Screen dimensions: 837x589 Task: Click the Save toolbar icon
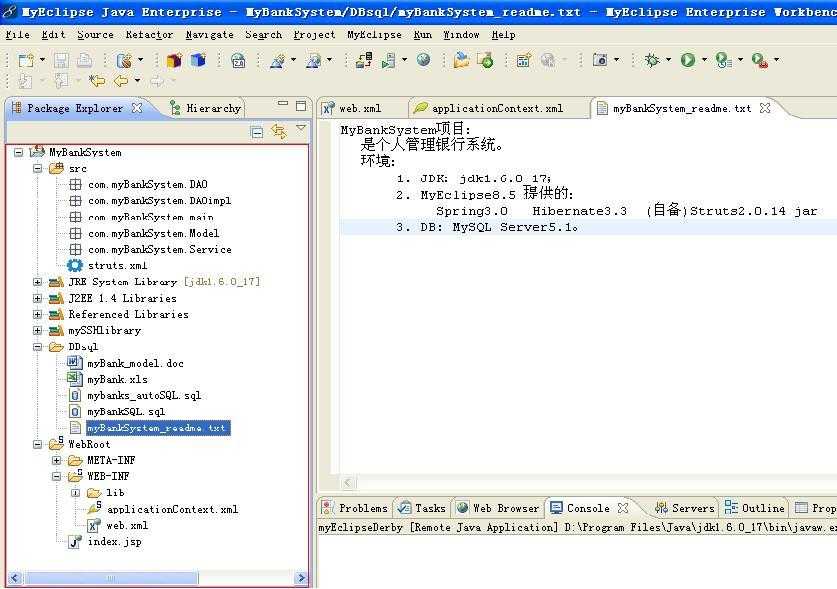click(x=61, y=60)
